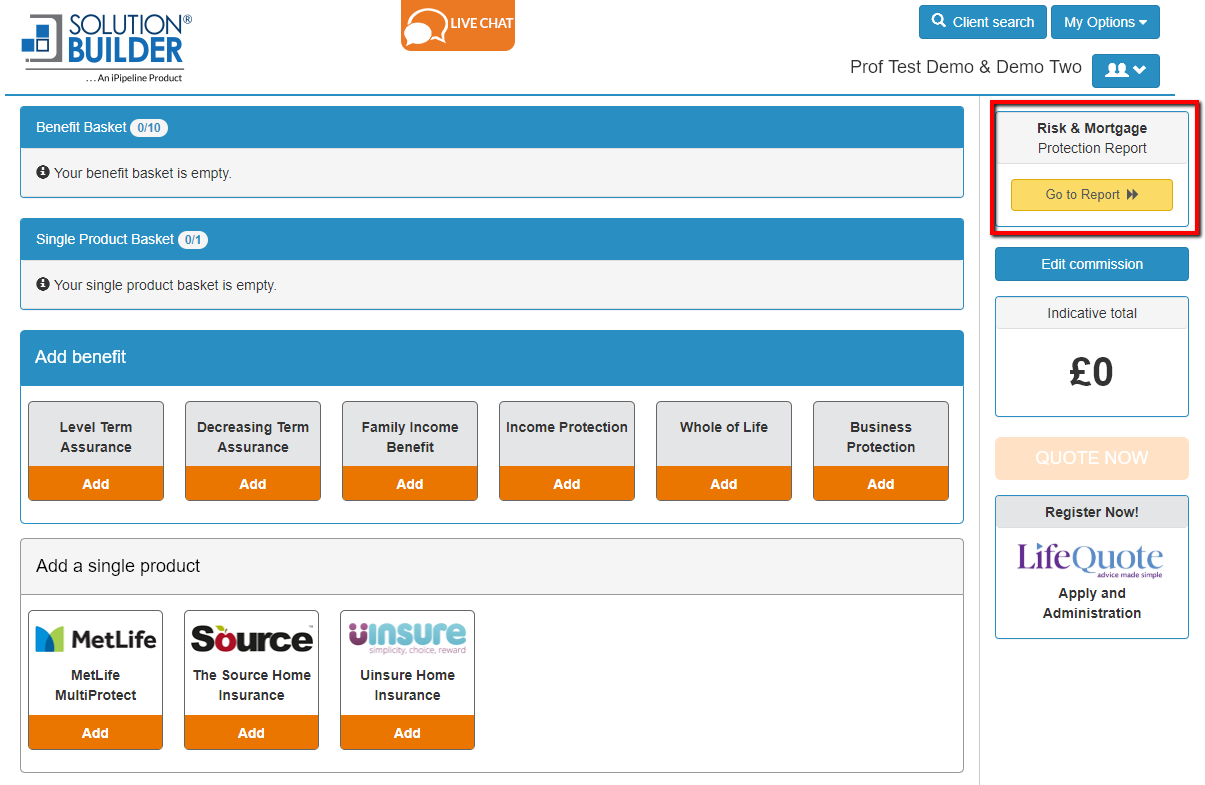The image size is (1205, 785).
Task: Expand the My Options dropdown
Action: (x=1105, y=22)
